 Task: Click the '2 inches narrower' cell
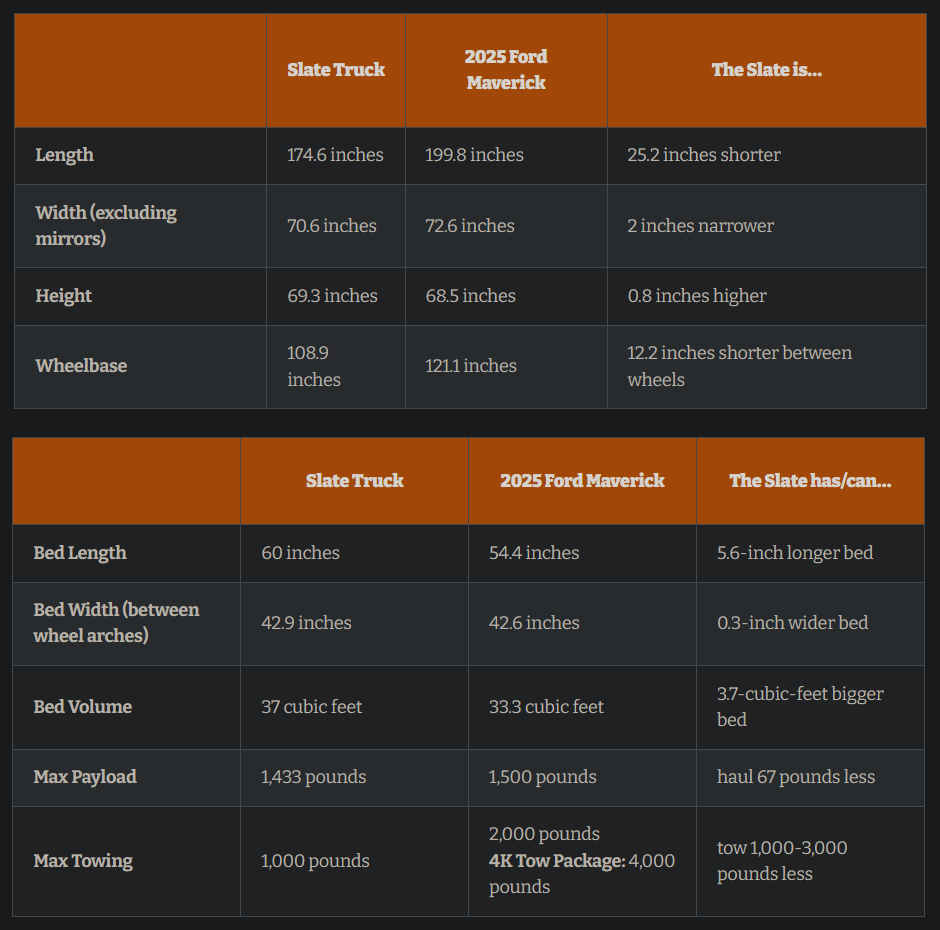(700, 225)
